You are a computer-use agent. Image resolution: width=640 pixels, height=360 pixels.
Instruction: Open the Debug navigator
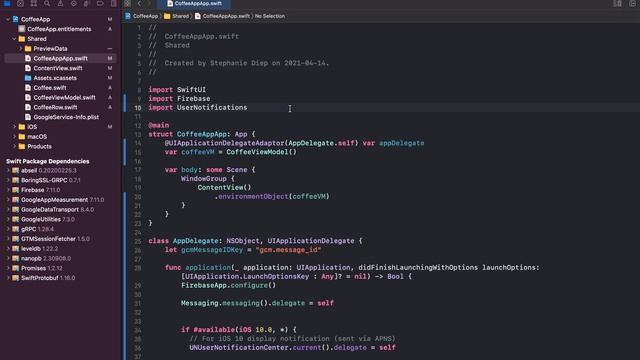[87, 3]
